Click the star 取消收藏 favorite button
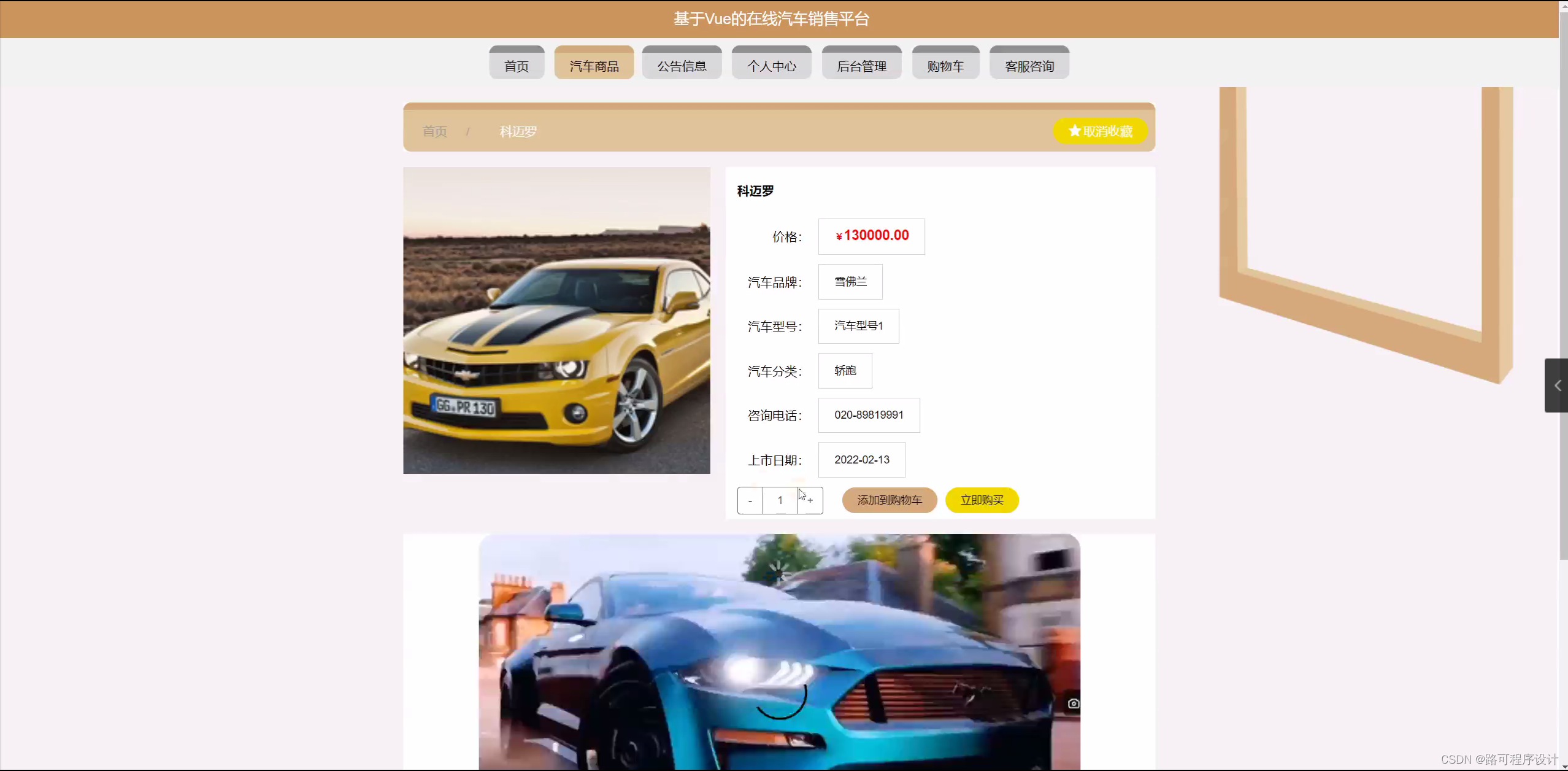 (x=1100, y=131)
